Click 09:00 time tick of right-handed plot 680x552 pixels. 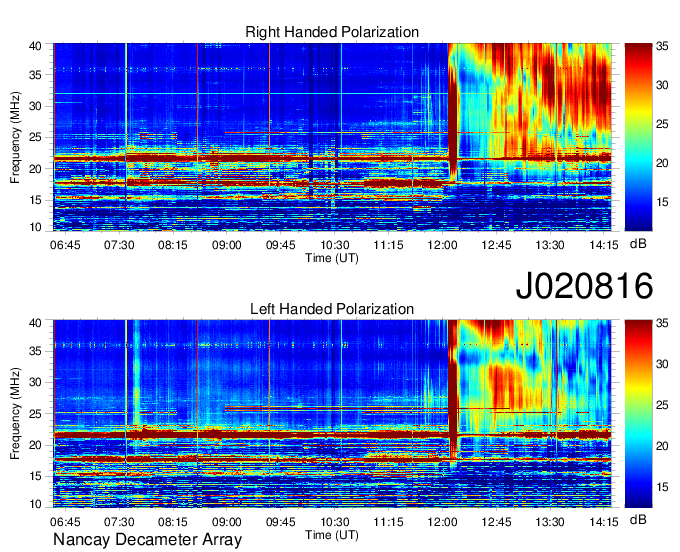(227, 245)
